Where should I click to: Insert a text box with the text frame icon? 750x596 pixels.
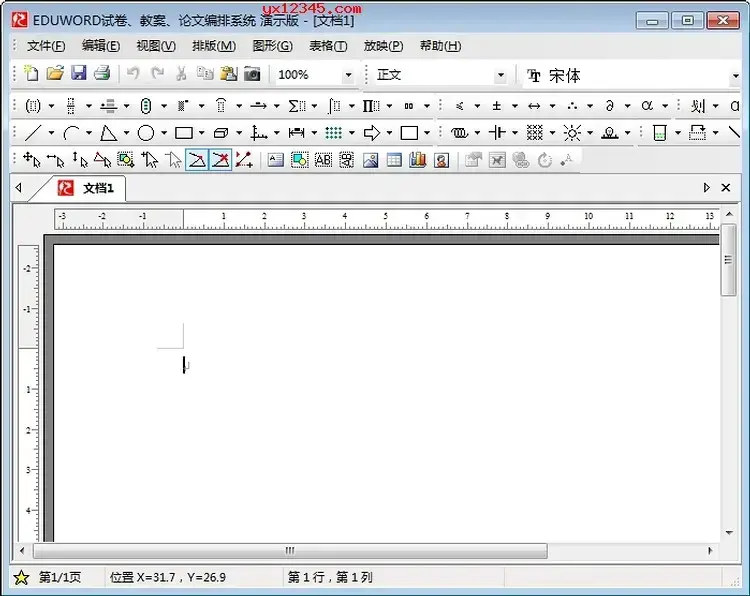click(x=276, y=160)
